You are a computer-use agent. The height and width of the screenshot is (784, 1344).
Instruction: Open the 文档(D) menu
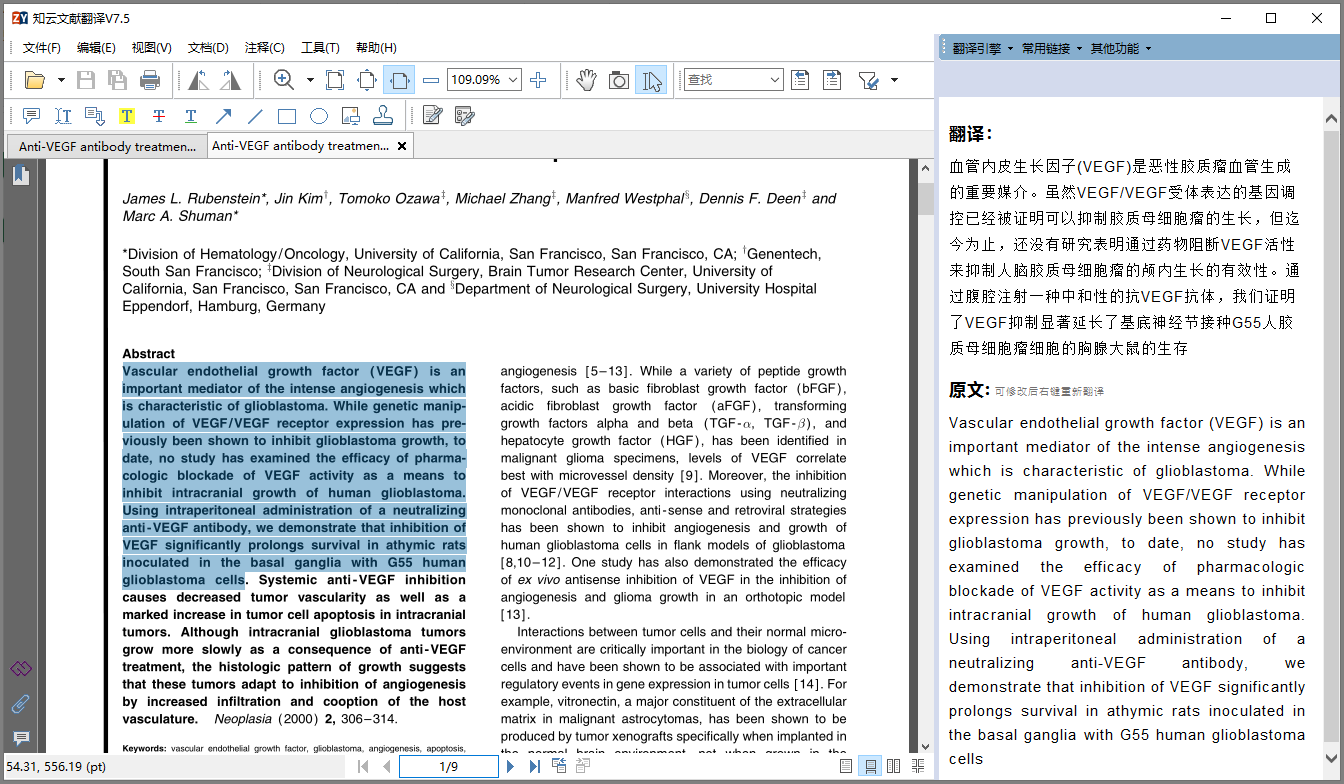208,48
